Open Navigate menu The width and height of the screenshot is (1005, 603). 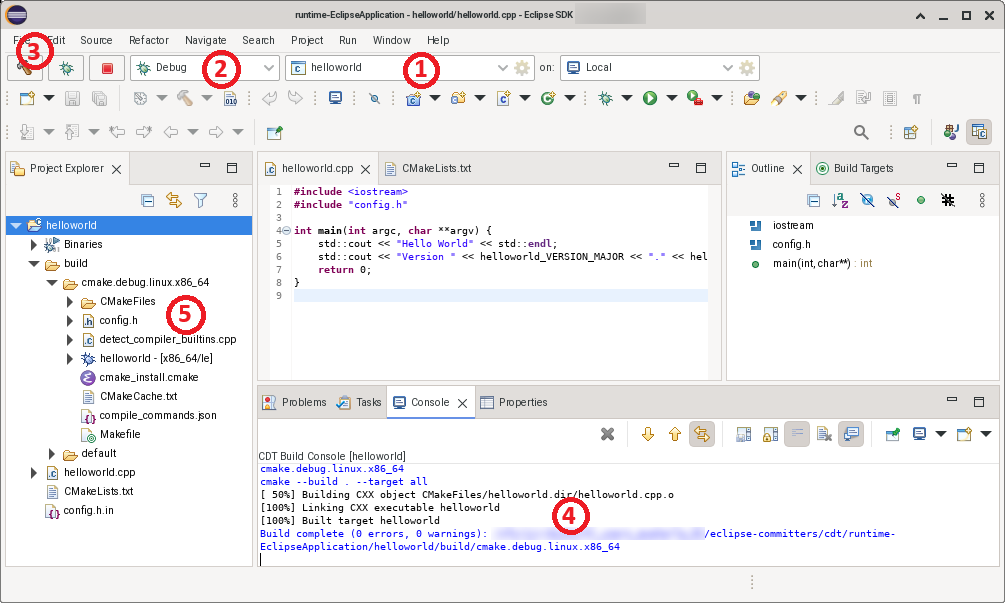(205, 40)
